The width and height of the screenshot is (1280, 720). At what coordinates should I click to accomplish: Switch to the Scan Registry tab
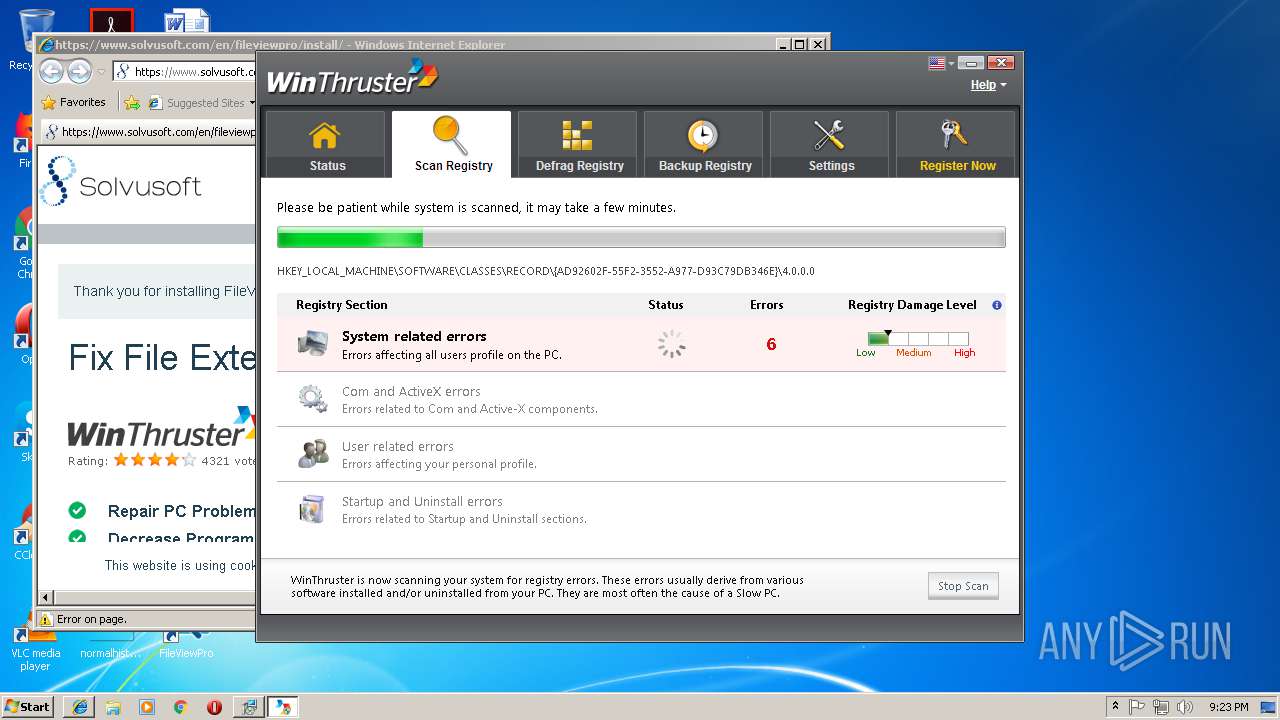pyautogui.click(x=451, y=144)
